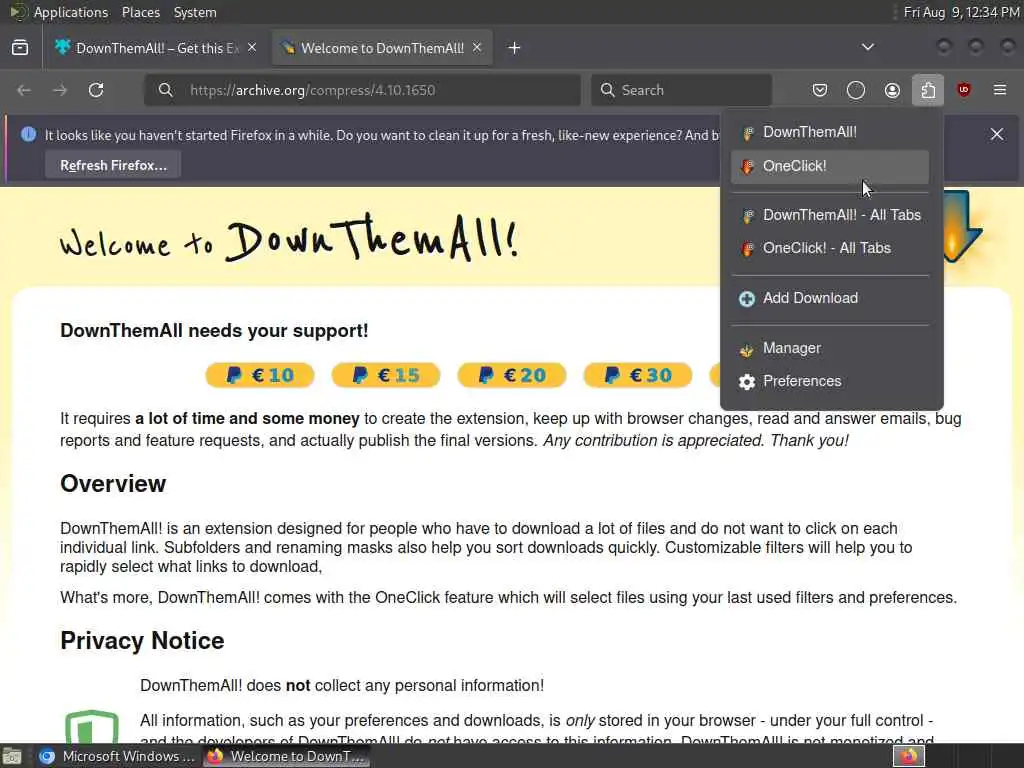
Task: Open a new tab with plus button
Action: click(x=515, y=48)
